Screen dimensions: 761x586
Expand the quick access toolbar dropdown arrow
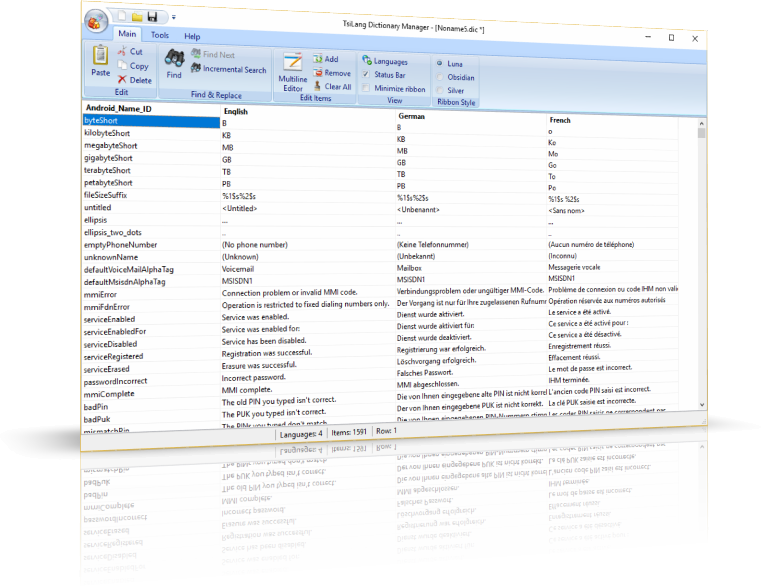click(x=173, y=17)
